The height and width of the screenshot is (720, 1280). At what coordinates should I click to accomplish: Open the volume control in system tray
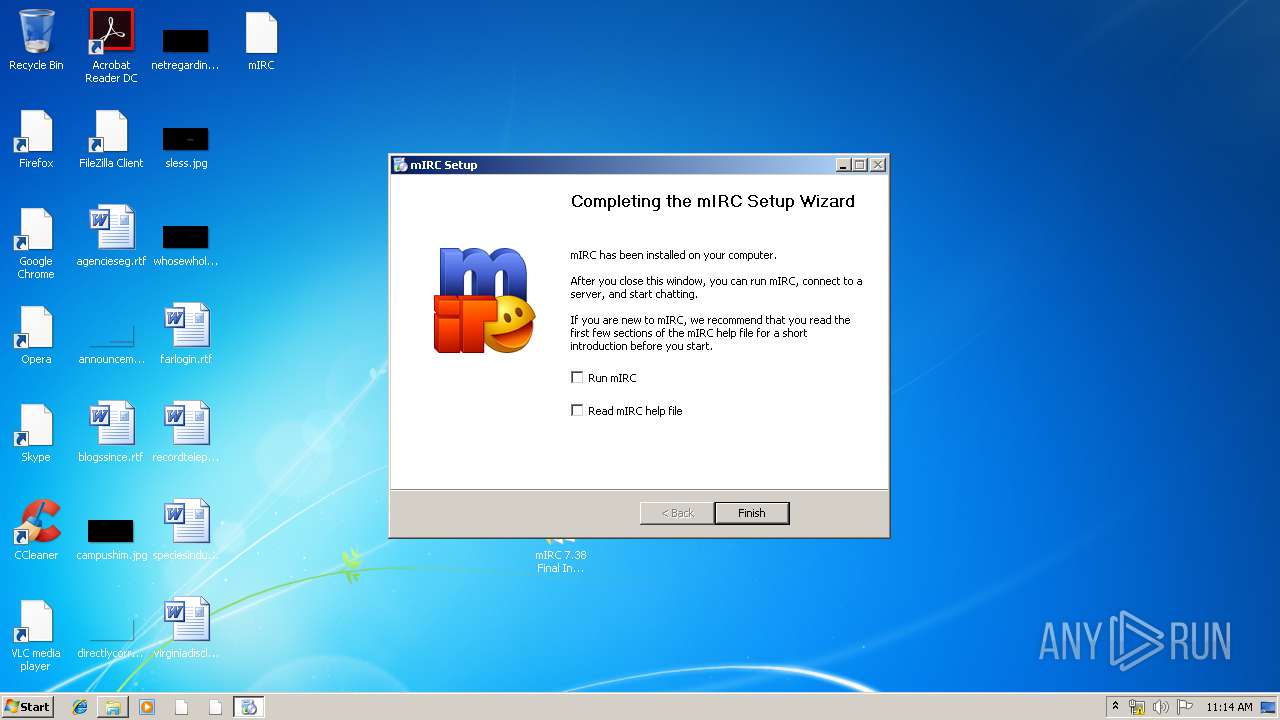1161,707
